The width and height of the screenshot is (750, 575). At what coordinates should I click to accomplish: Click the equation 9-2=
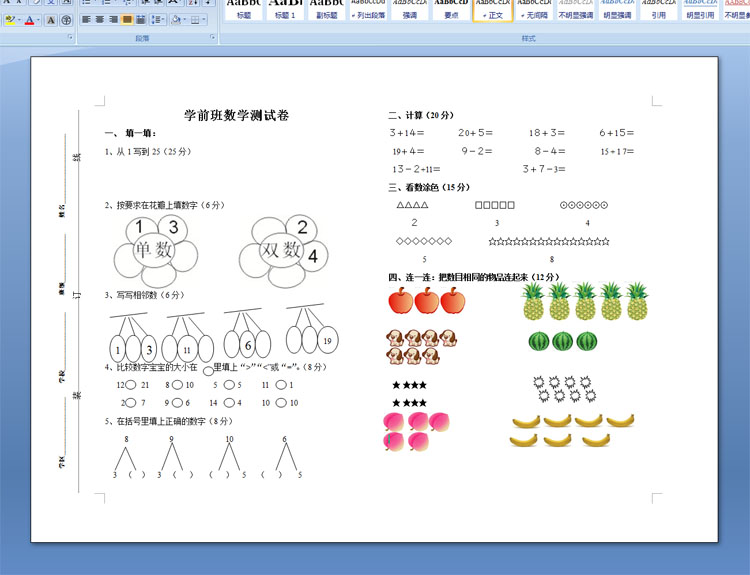(x=476, y=151)
